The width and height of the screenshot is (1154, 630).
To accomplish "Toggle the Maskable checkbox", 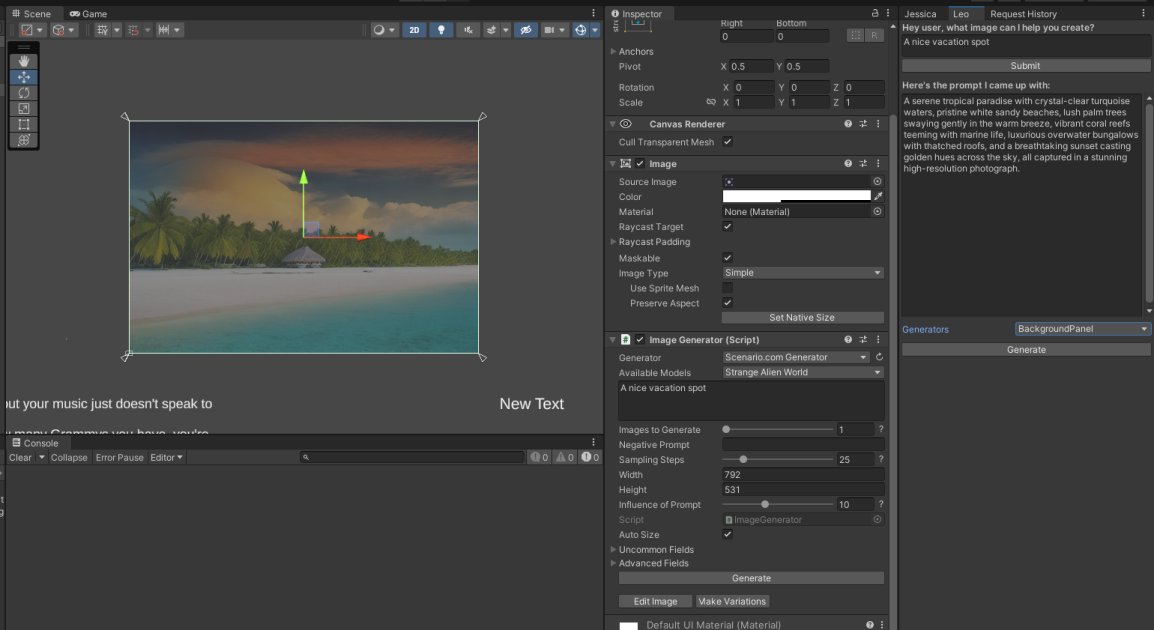I will [x=727, y=258].
